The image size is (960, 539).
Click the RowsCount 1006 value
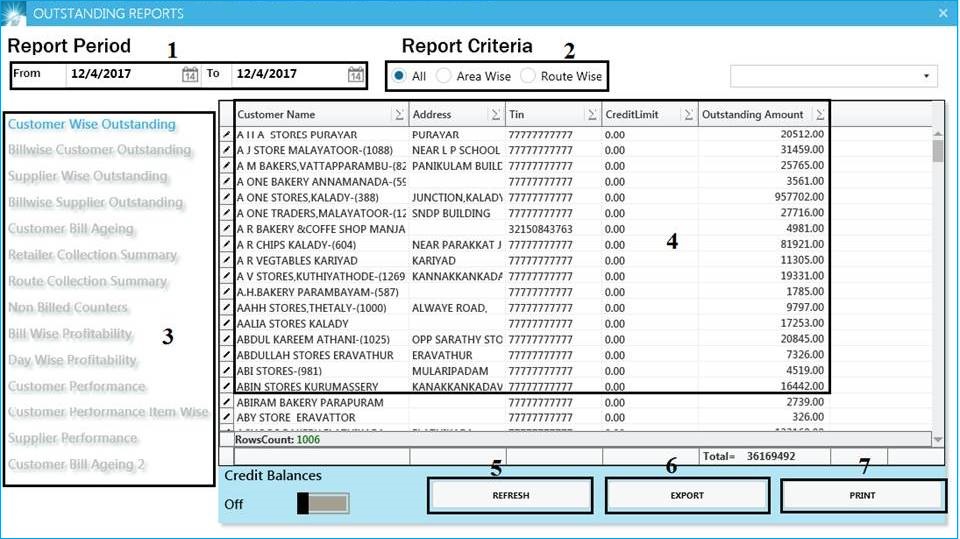click(x=308, y=440)
